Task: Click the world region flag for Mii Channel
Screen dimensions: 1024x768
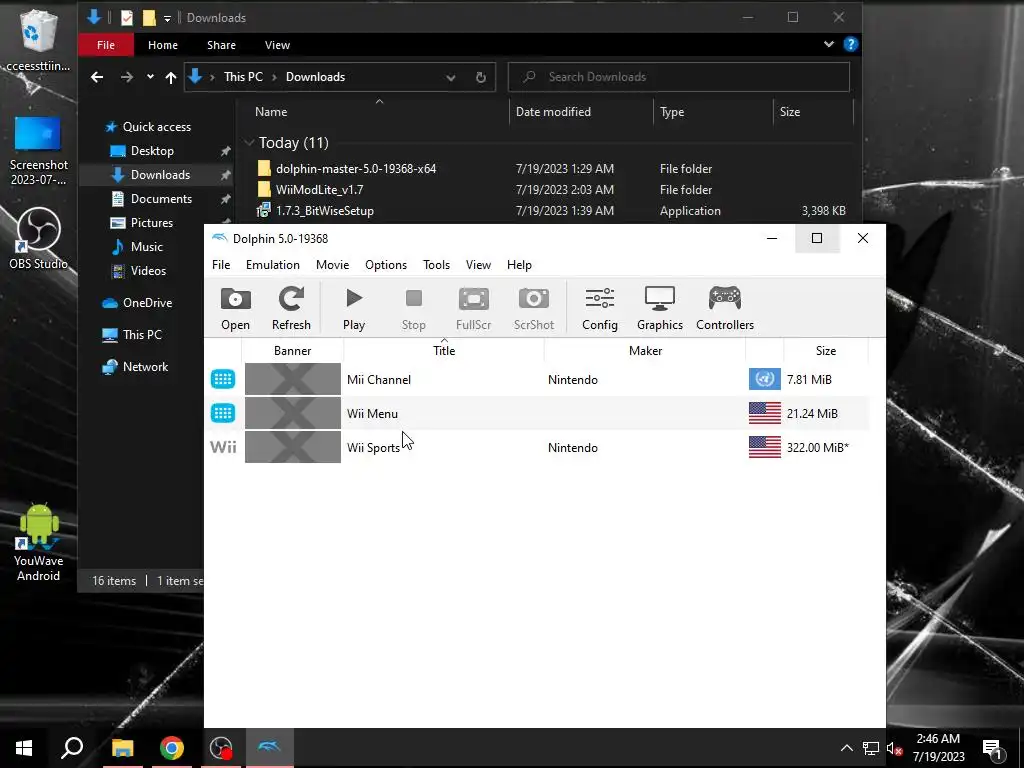Action: [x=765, y=379]
